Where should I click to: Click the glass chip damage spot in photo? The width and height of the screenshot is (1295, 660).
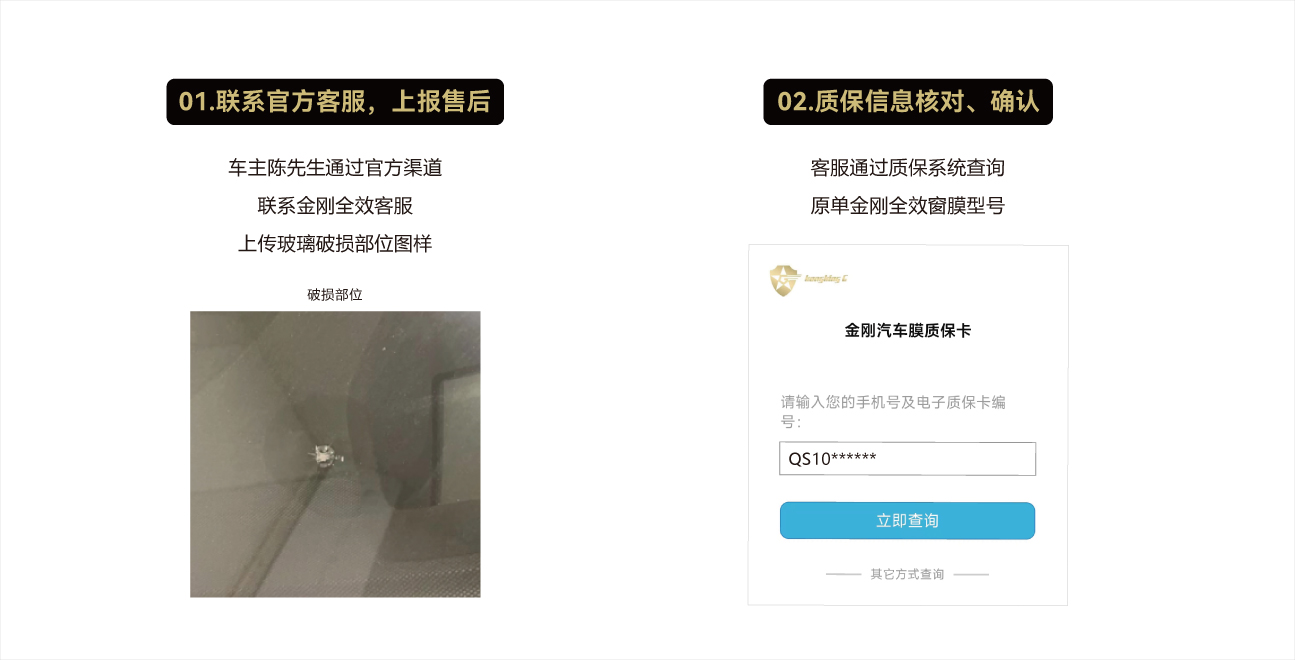pyautogui.click(x=323, y=454)
